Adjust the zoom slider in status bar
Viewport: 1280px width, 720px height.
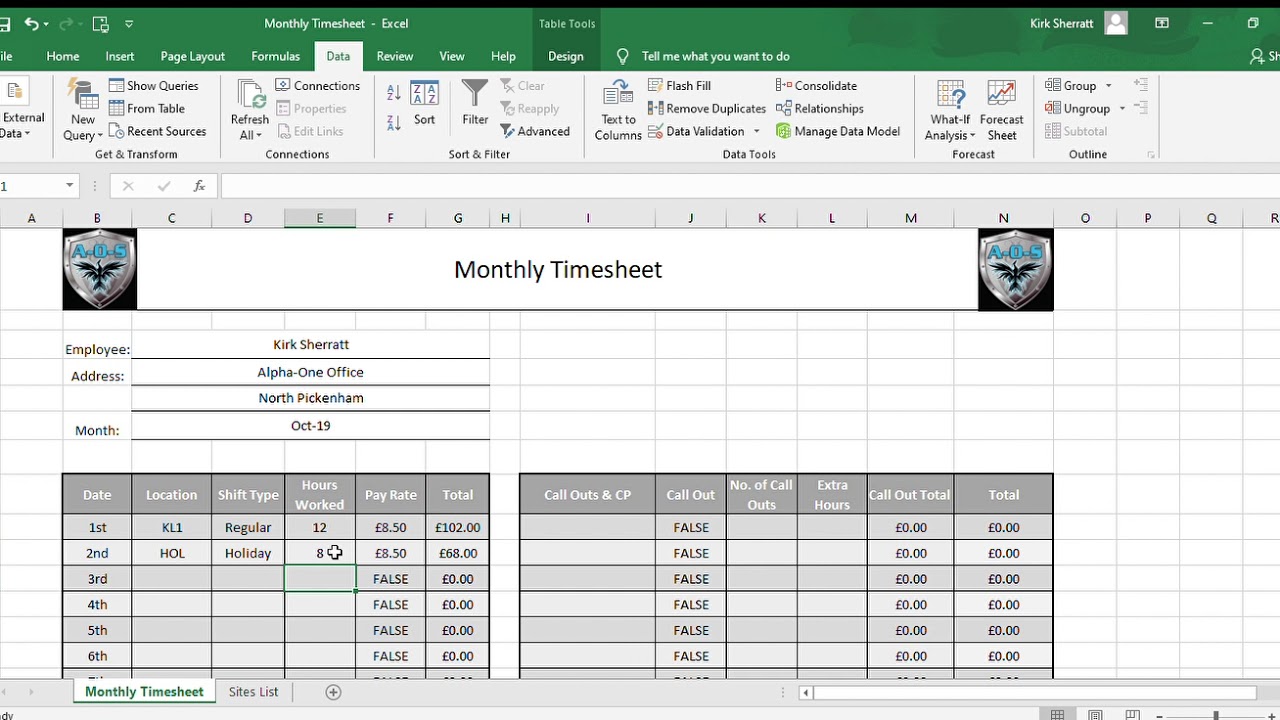[1216, 715]
